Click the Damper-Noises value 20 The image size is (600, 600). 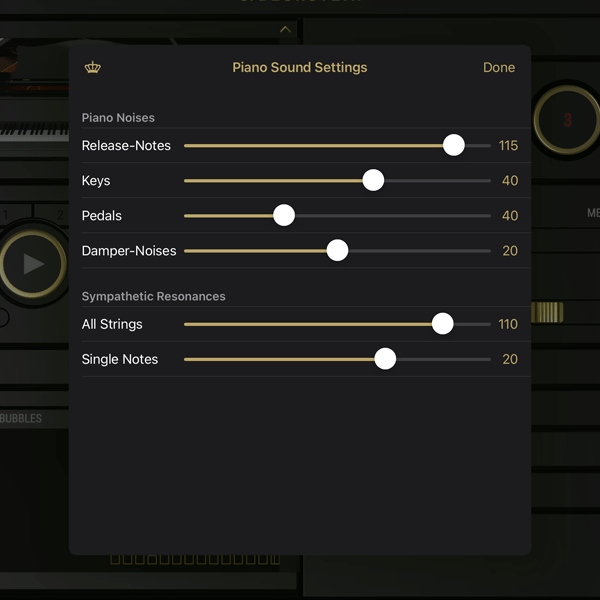point(510,251)
